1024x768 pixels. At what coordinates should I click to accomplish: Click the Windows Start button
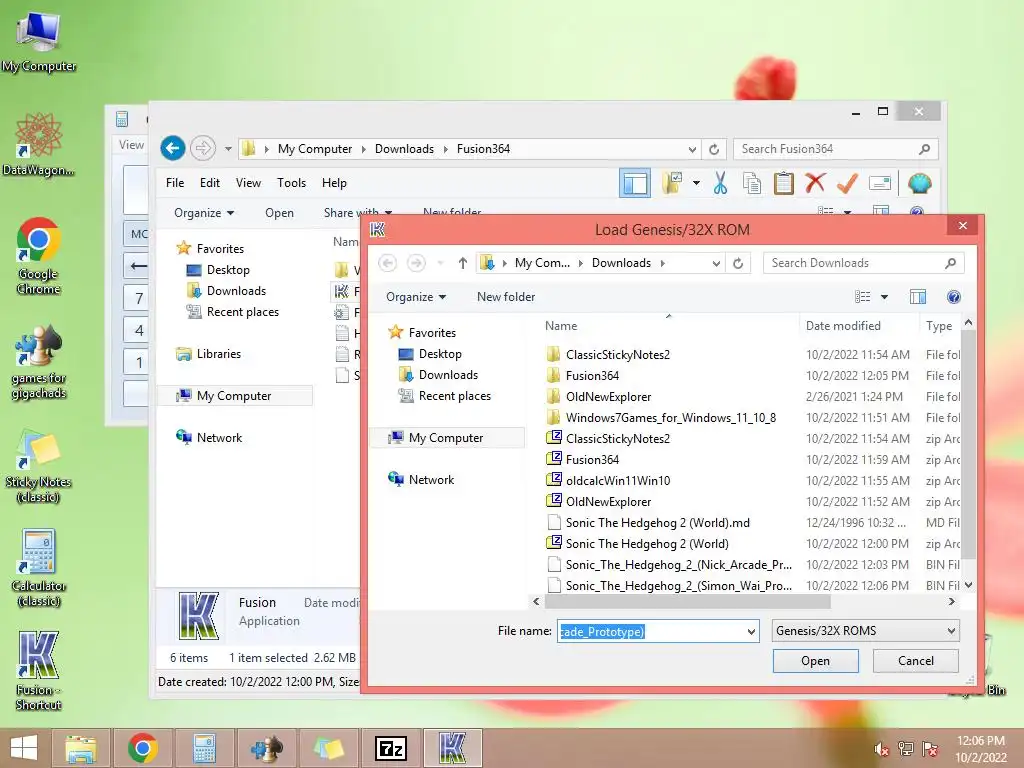pyautogui.click(x=24, y=748)
